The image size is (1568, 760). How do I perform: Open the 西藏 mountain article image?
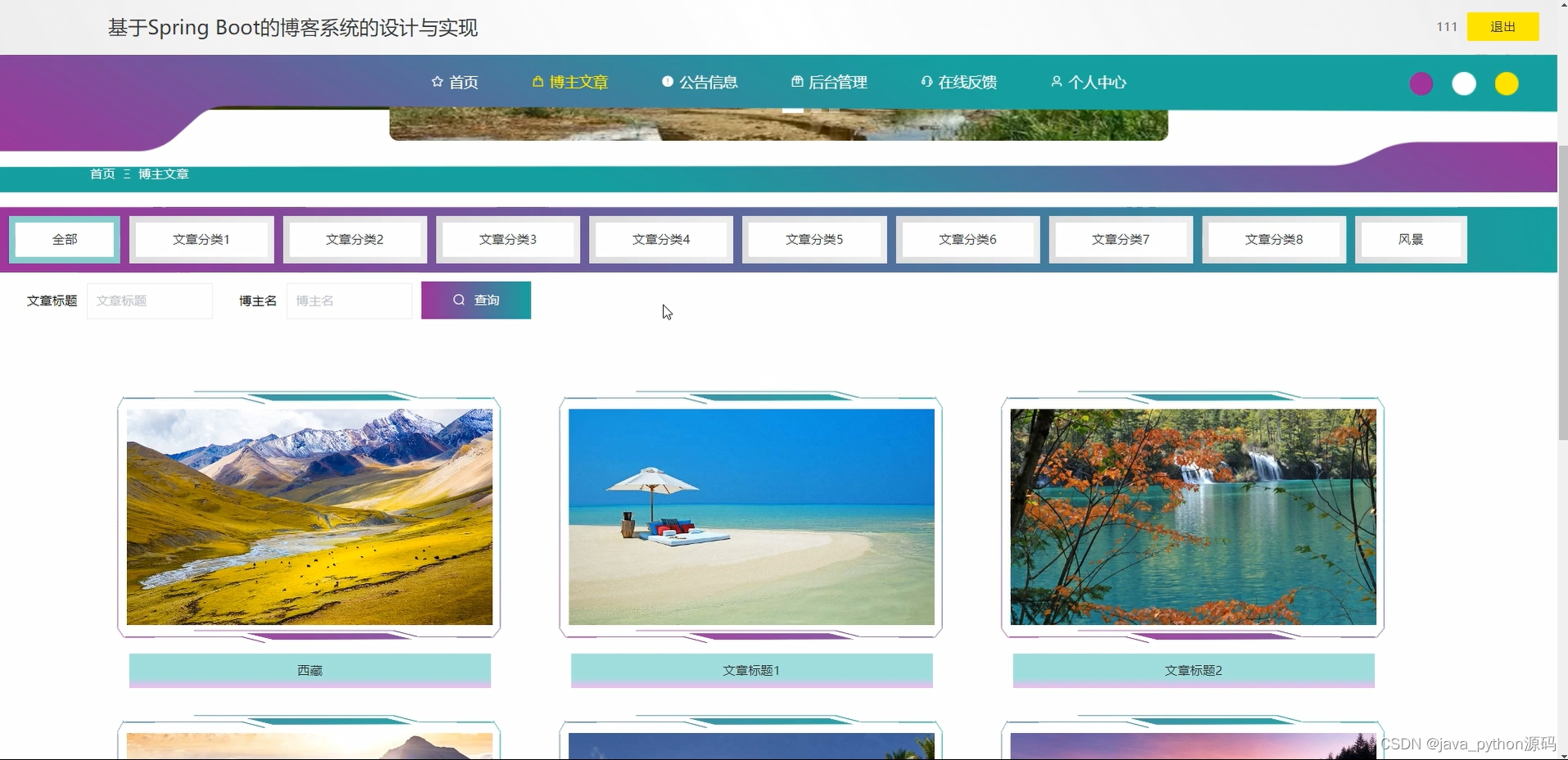(310, 517)
